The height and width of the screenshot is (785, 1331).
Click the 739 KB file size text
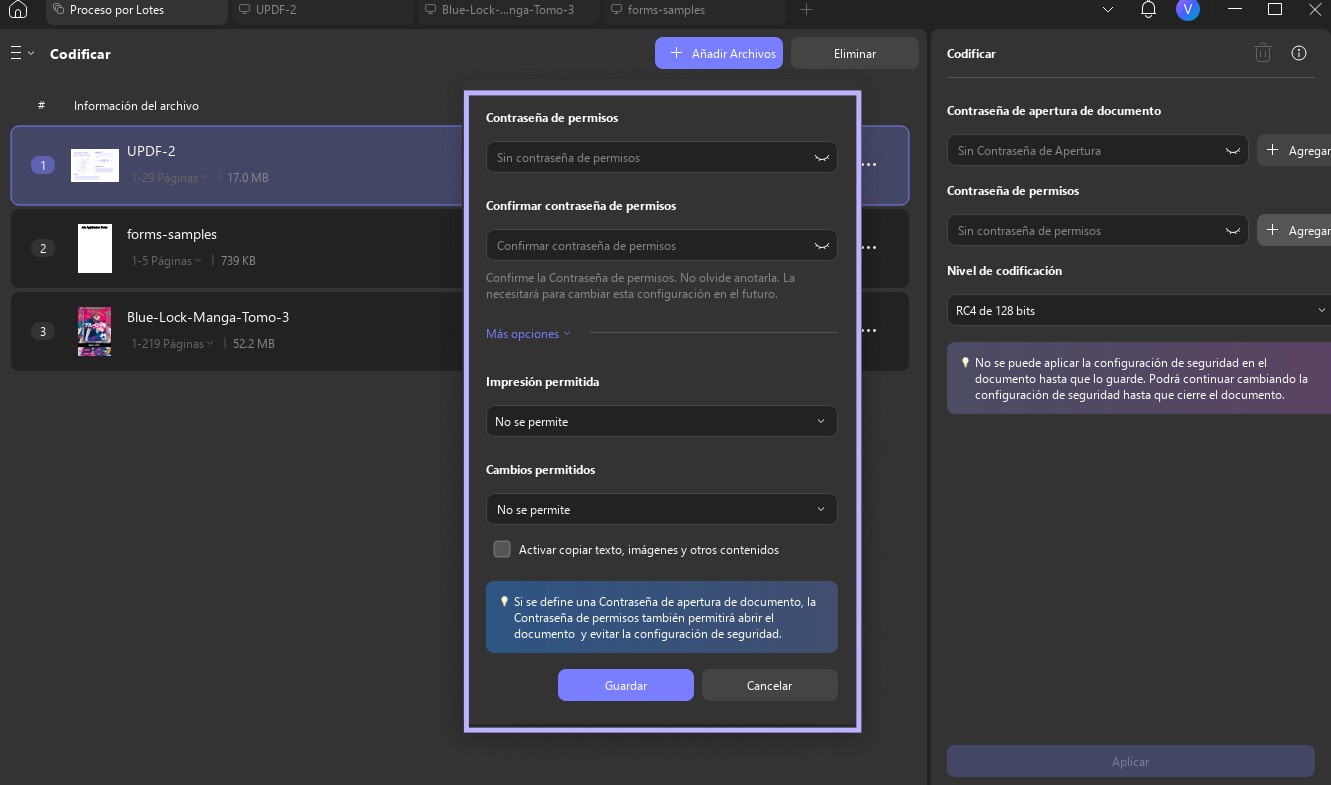pyautogui.click(x=238, y=261)
